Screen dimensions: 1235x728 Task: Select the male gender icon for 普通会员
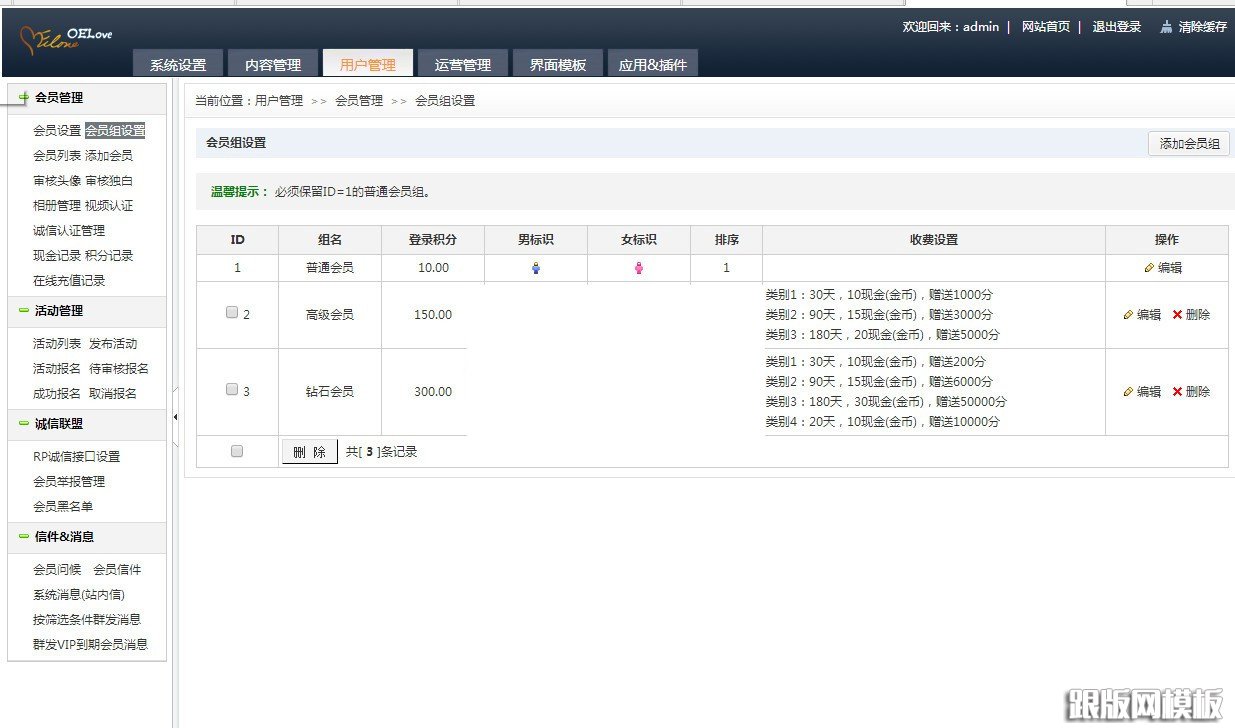click(x=536, y=267)
